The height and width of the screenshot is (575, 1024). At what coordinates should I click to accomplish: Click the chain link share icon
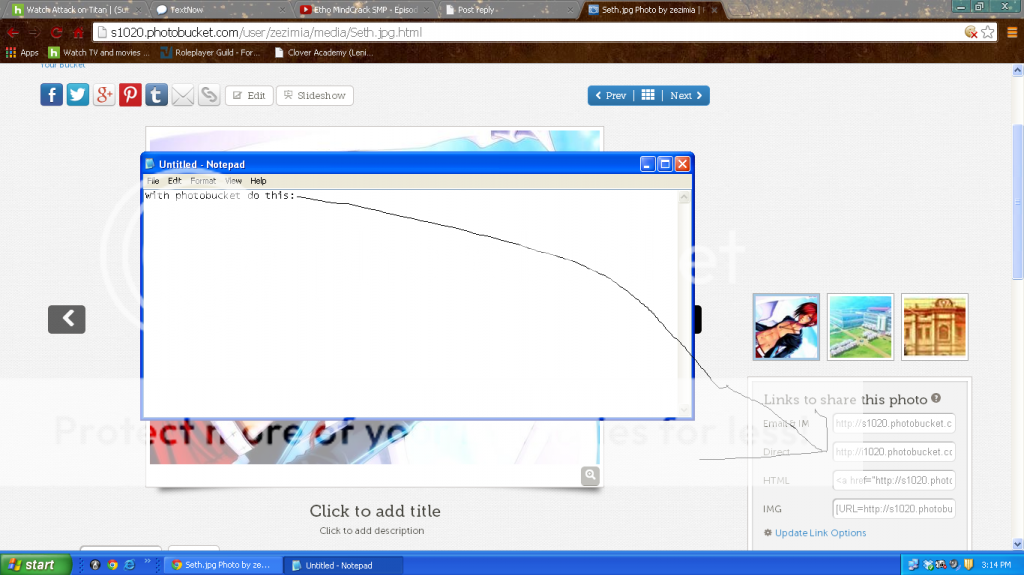pos(208,95)
